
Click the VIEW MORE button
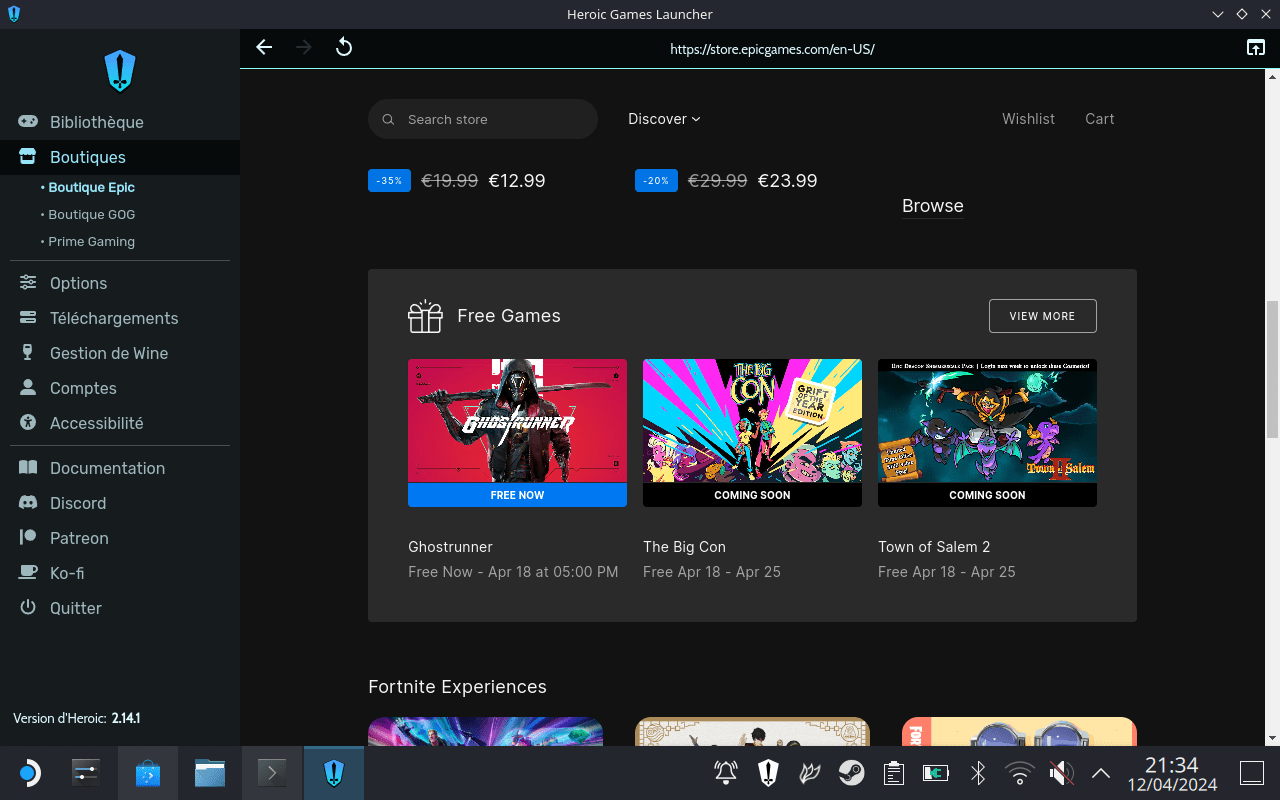click(1042, 316)
